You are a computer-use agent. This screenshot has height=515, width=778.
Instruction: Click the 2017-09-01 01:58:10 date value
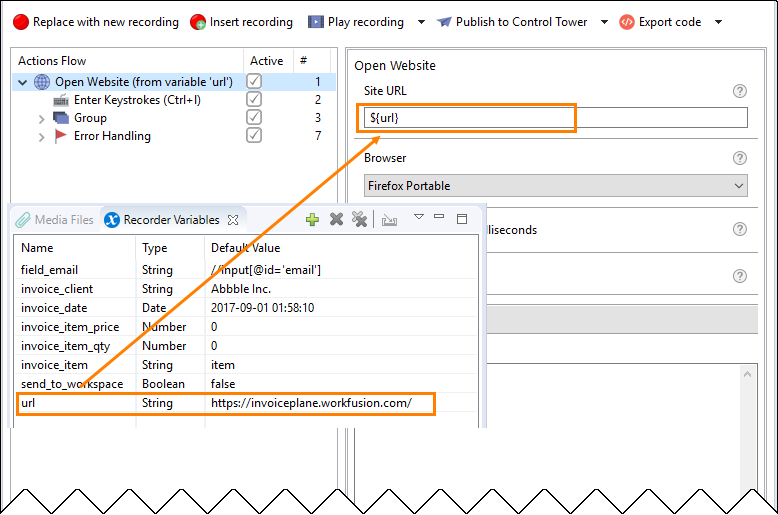262,308
